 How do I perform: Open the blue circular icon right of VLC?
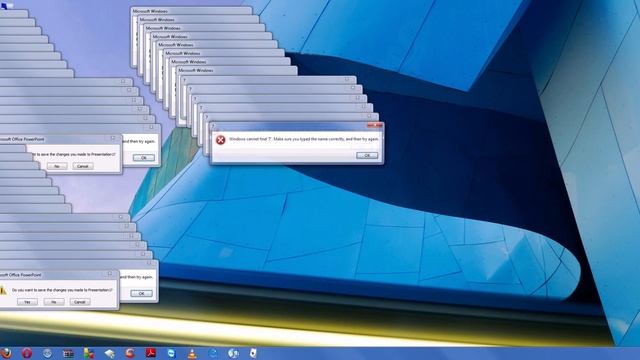pos(213,353)
